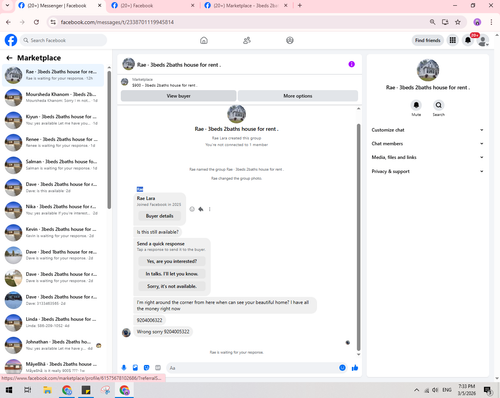The width and height of the screenshot is (500, 398).
Task: Reply to Rae Lara's message with the arrow icon
Action: pyautogui.click(x=201, y=209)
